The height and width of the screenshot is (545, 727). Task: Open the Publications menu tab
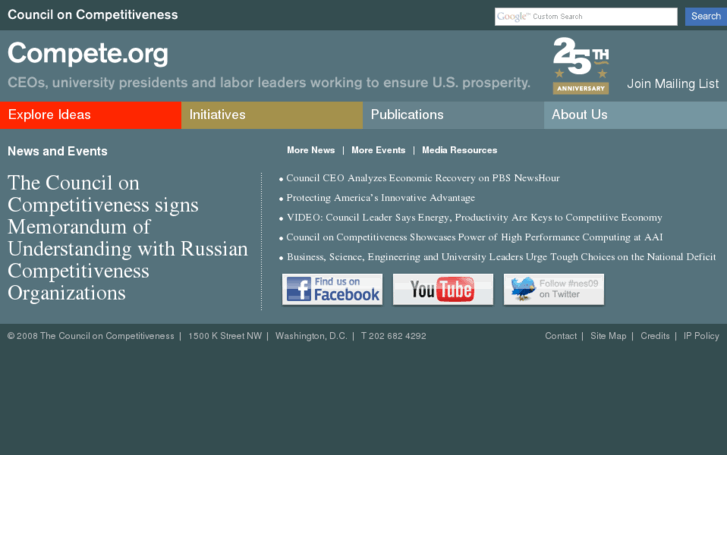(453, 115)
